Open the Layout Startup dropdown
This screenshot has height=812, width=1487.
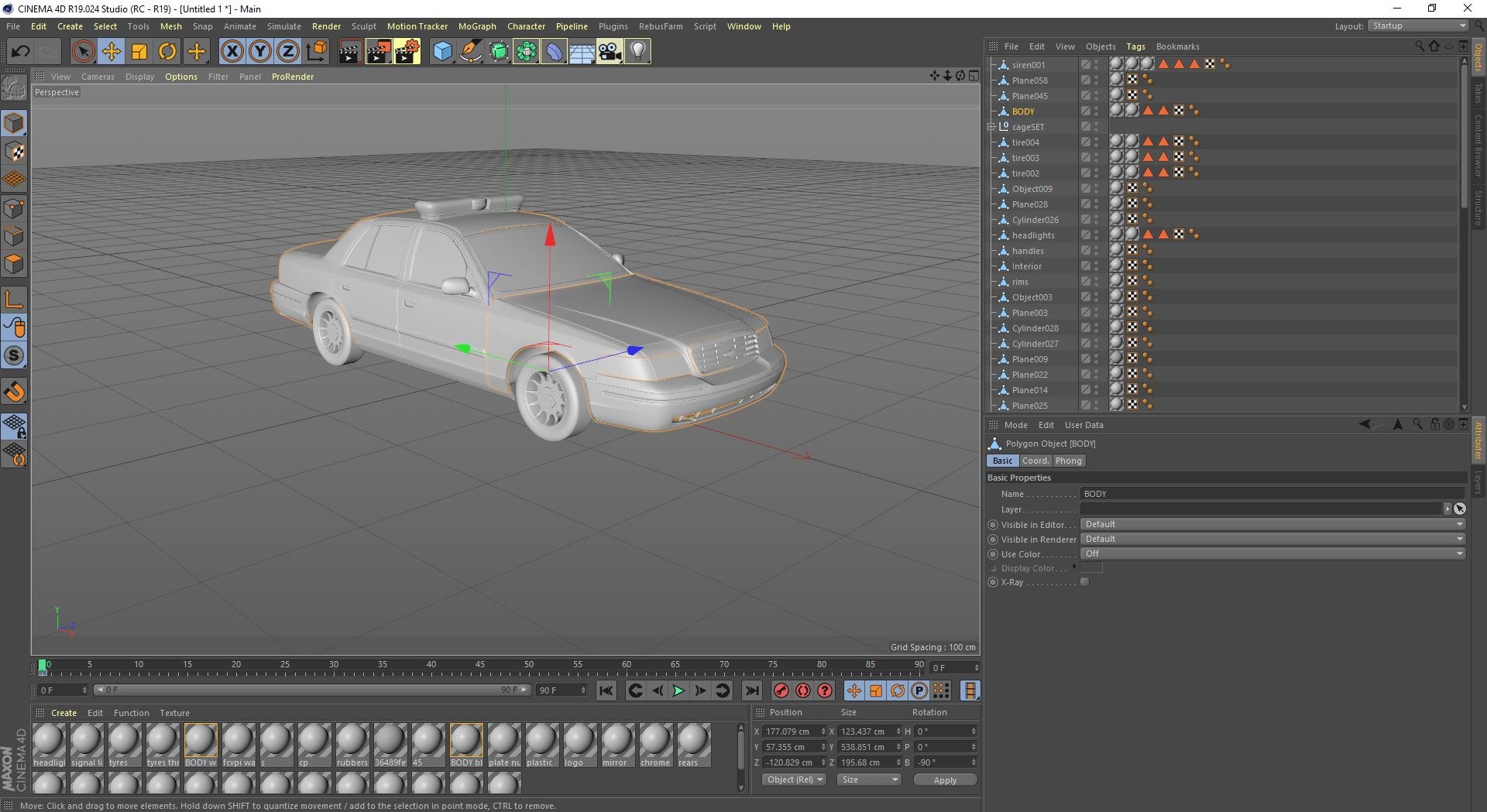(x=1419, y=26)
